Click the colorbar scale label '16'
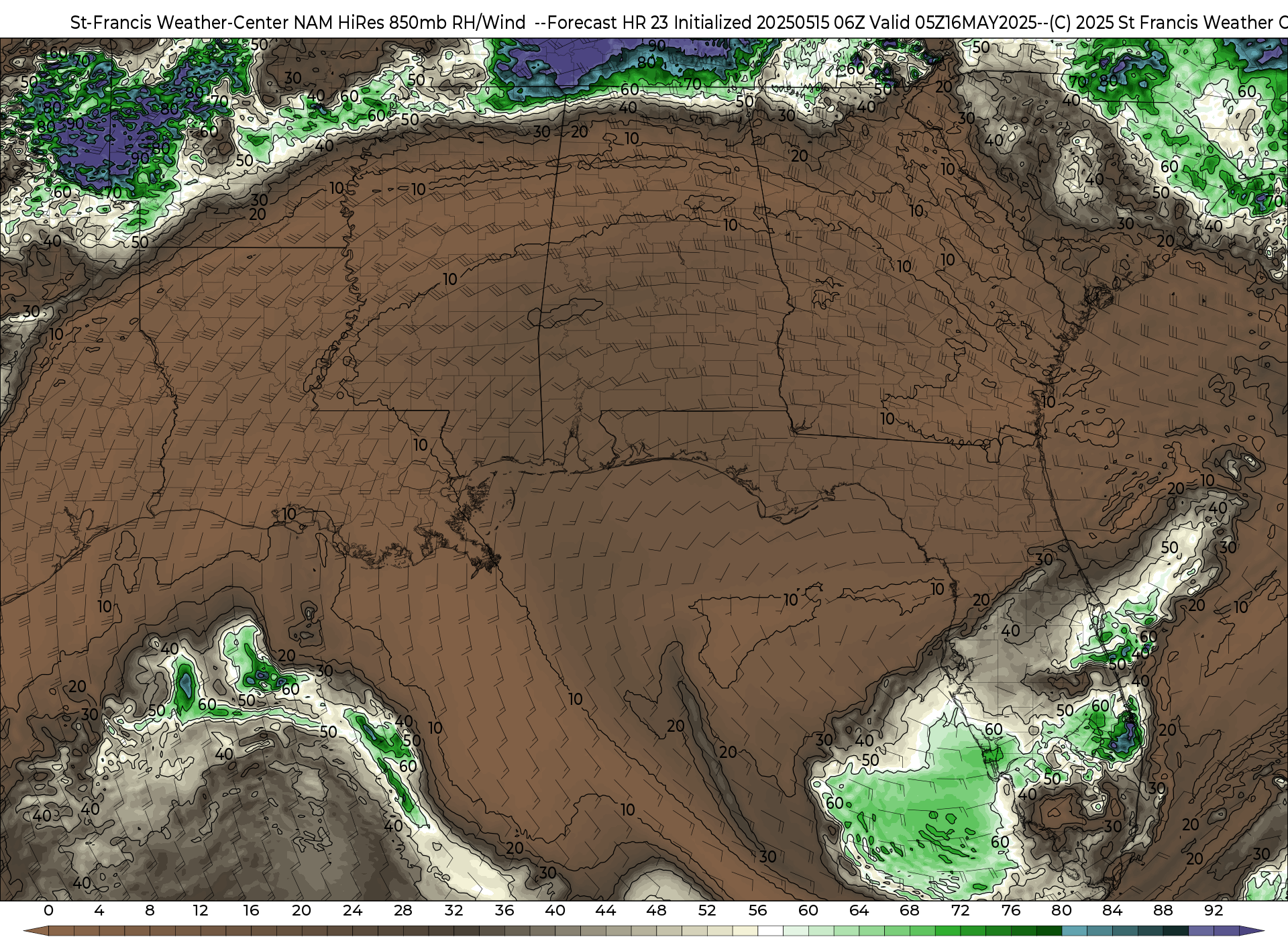This screenshot has width=1288, height=939. tap(251, 910)
